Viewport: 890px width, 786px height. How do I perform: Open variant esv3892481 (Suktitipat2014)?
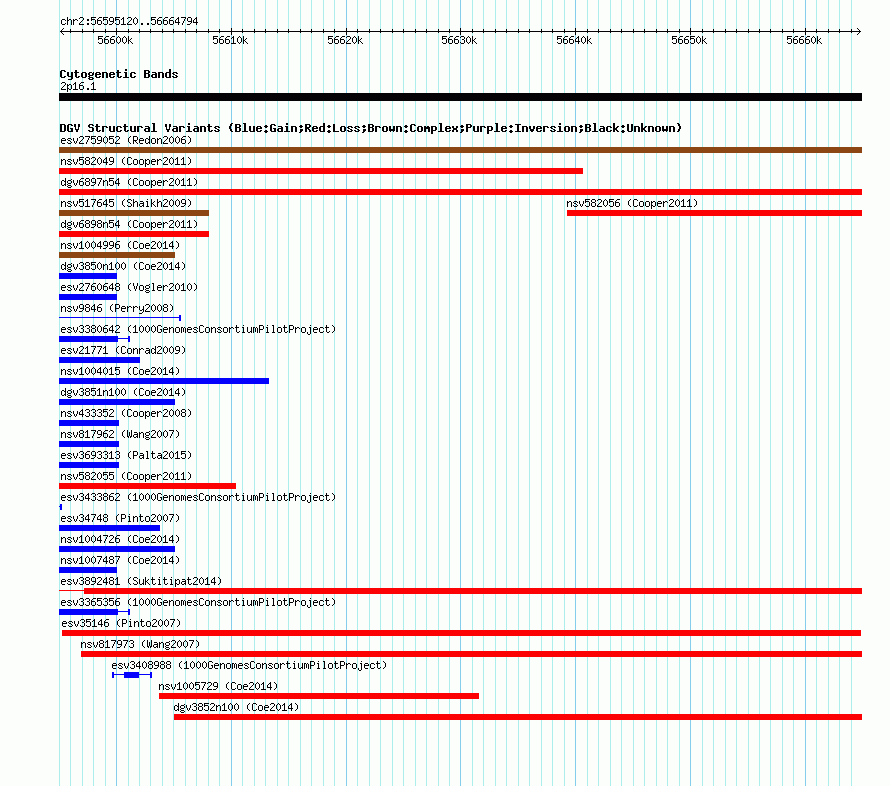coord(141,581)
